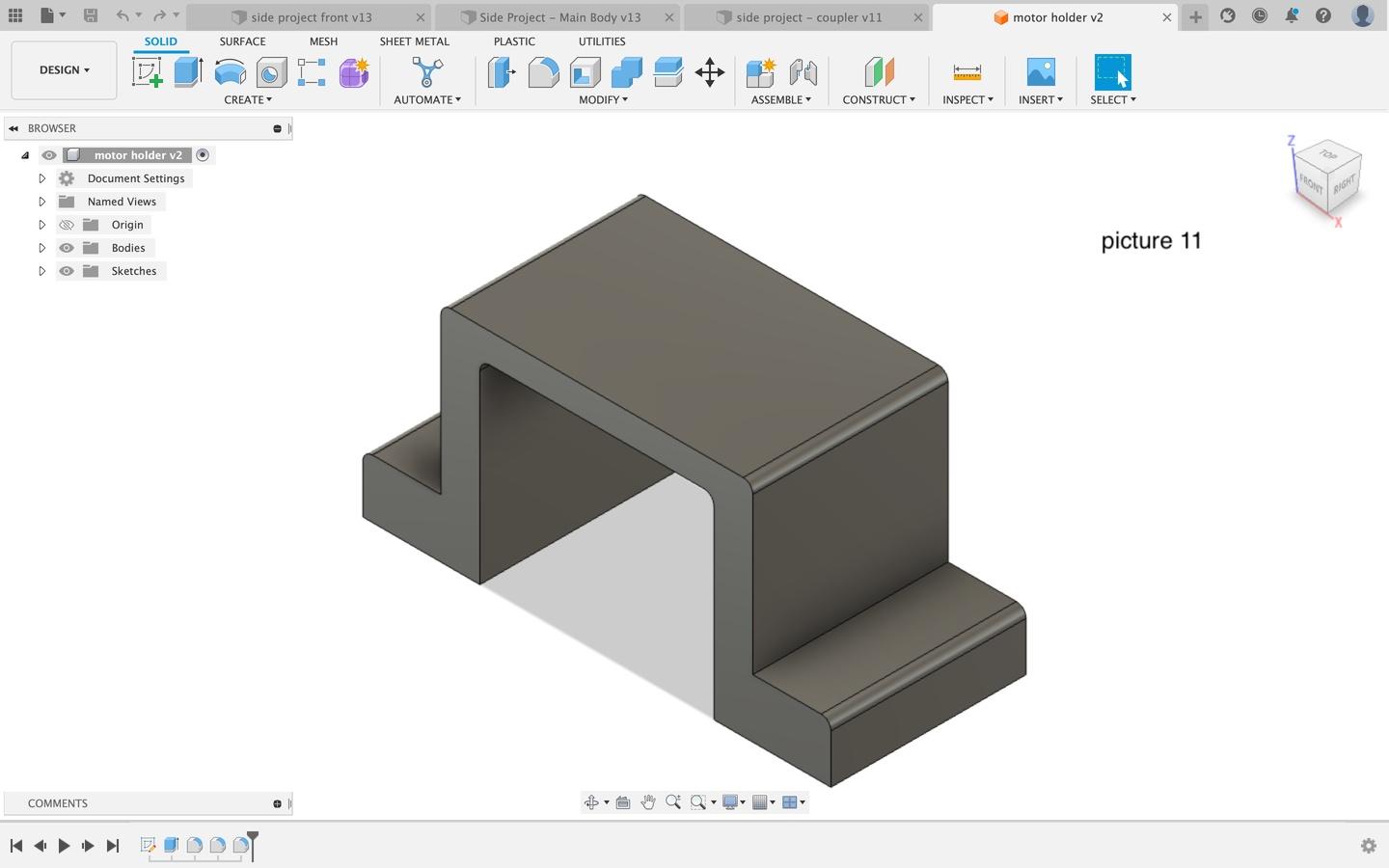Viewport: 1389px width, 868px height.
Task: Jump to the timeline end
Action: click(112, 846)
